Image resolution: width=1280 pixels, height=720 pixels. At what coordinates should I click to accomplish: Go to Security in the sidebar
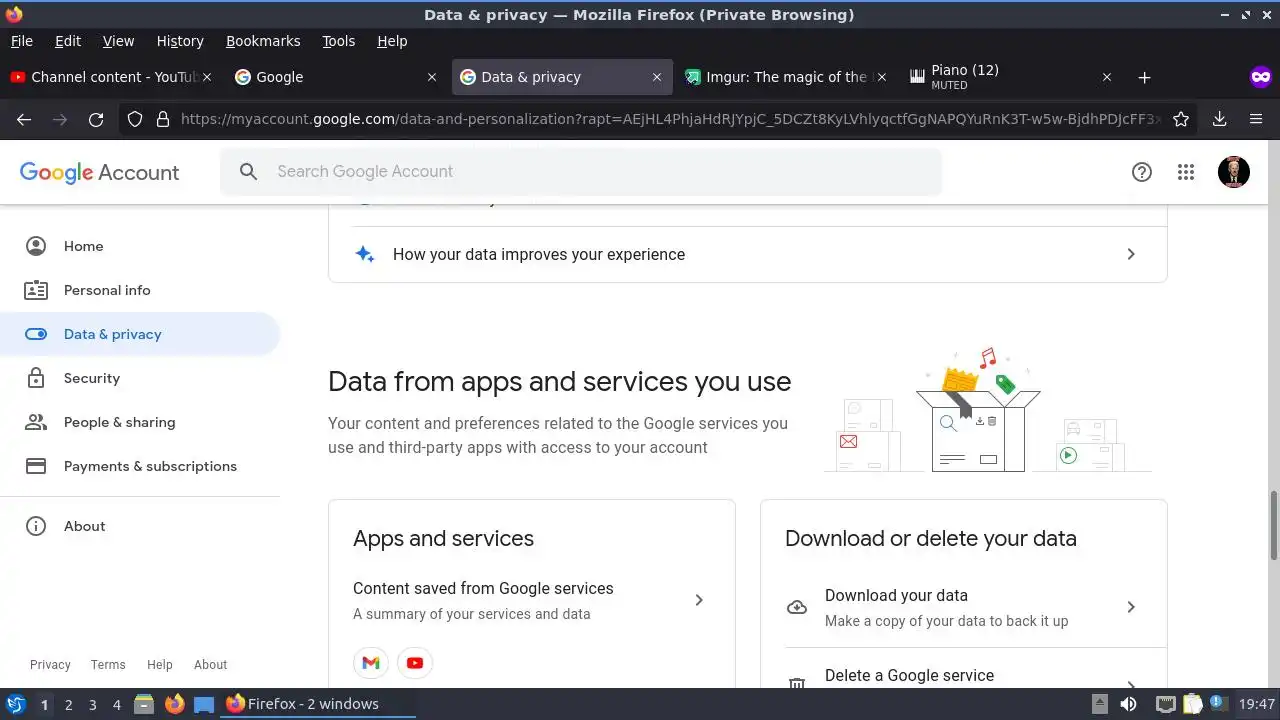[x=92, y=378]
